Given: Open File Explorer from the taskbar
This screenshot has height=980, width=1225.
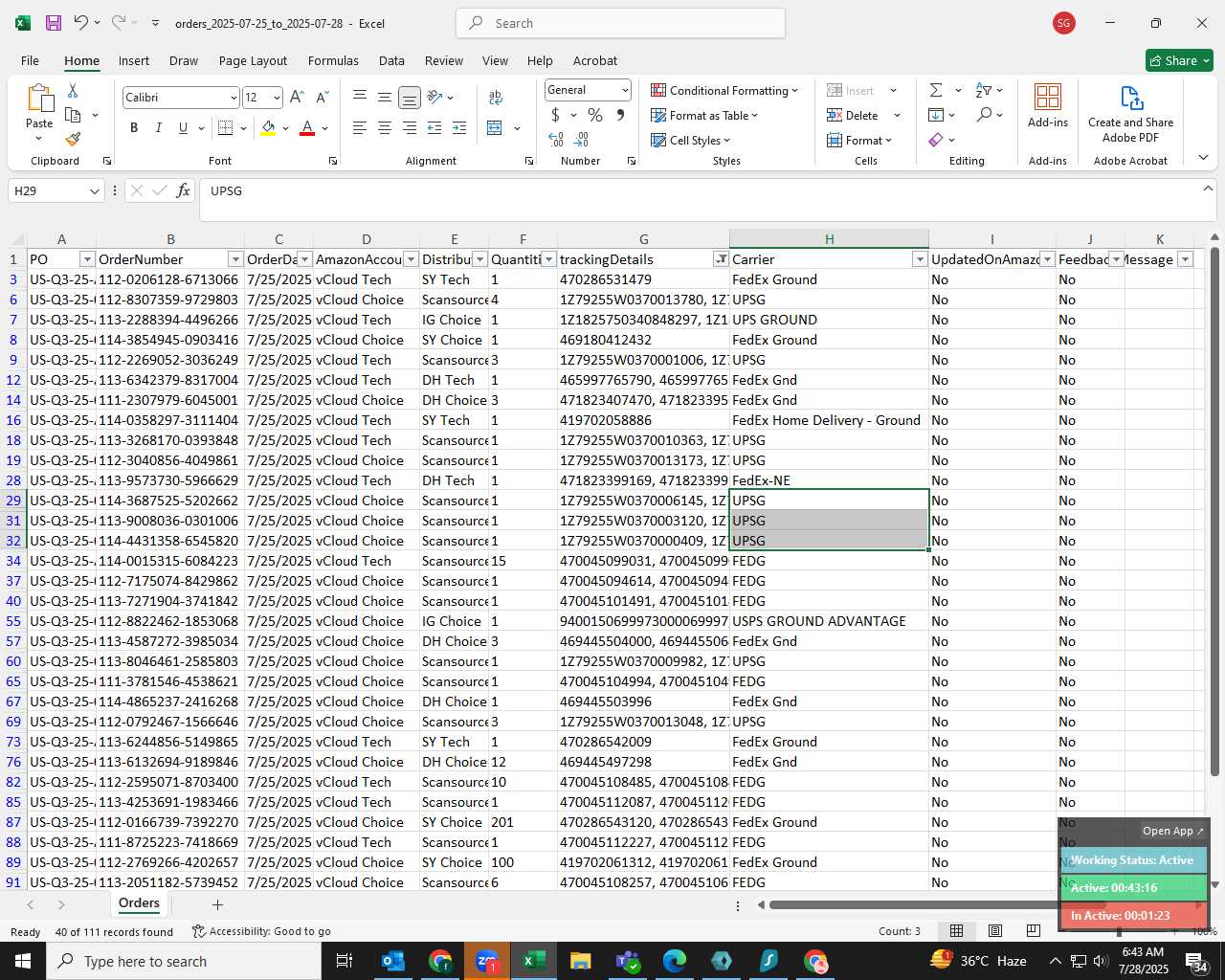Looking at the screenshot, I should [x=580, y=961].
